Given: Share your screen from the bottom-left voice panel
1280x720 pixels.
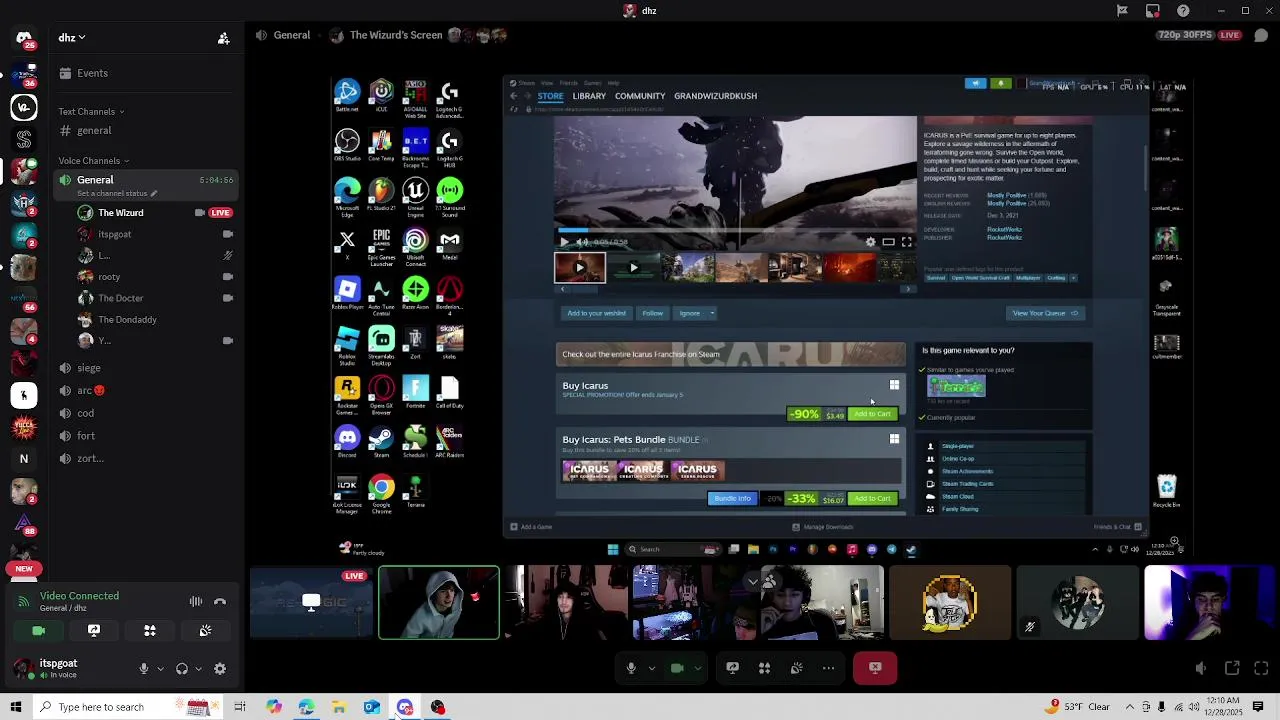Looking at the screenshot, I should tap(94, 631).
